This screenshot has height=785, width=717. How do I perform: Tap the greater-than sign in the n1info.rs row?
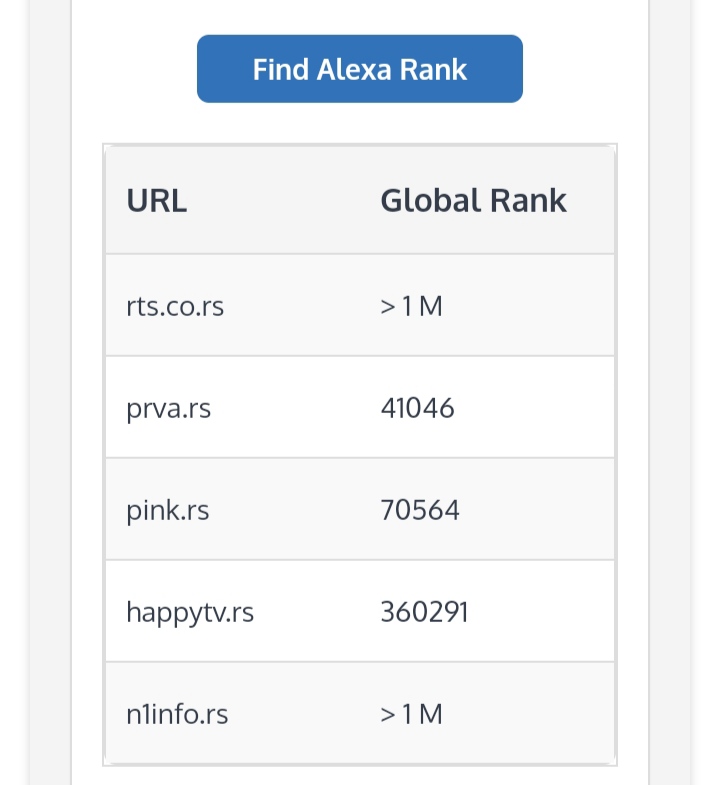pos(388,714)
